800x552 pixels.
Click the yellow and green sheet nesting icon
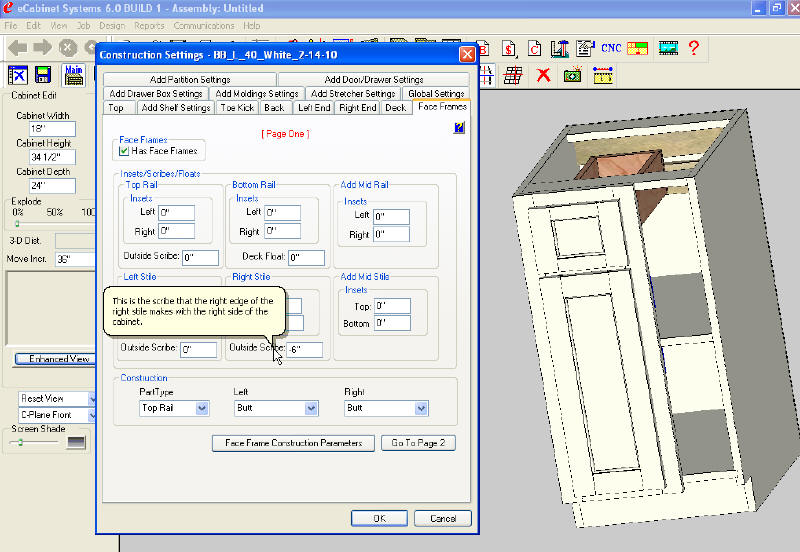pos(637,48)
